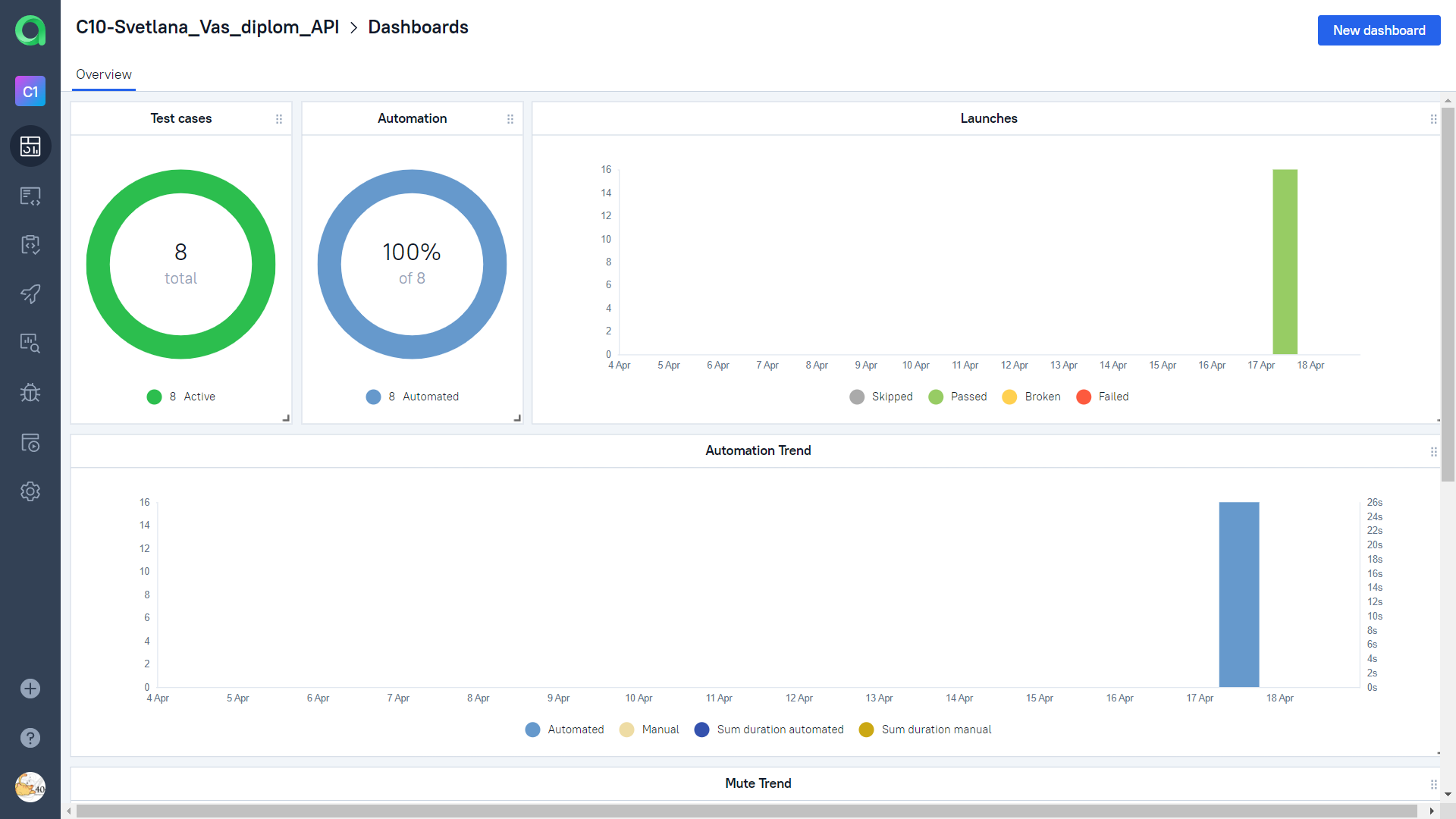The width and height of the screenshot is (1456, 819).
Task: Select the Overview tab
Action: tap(104, 74)
